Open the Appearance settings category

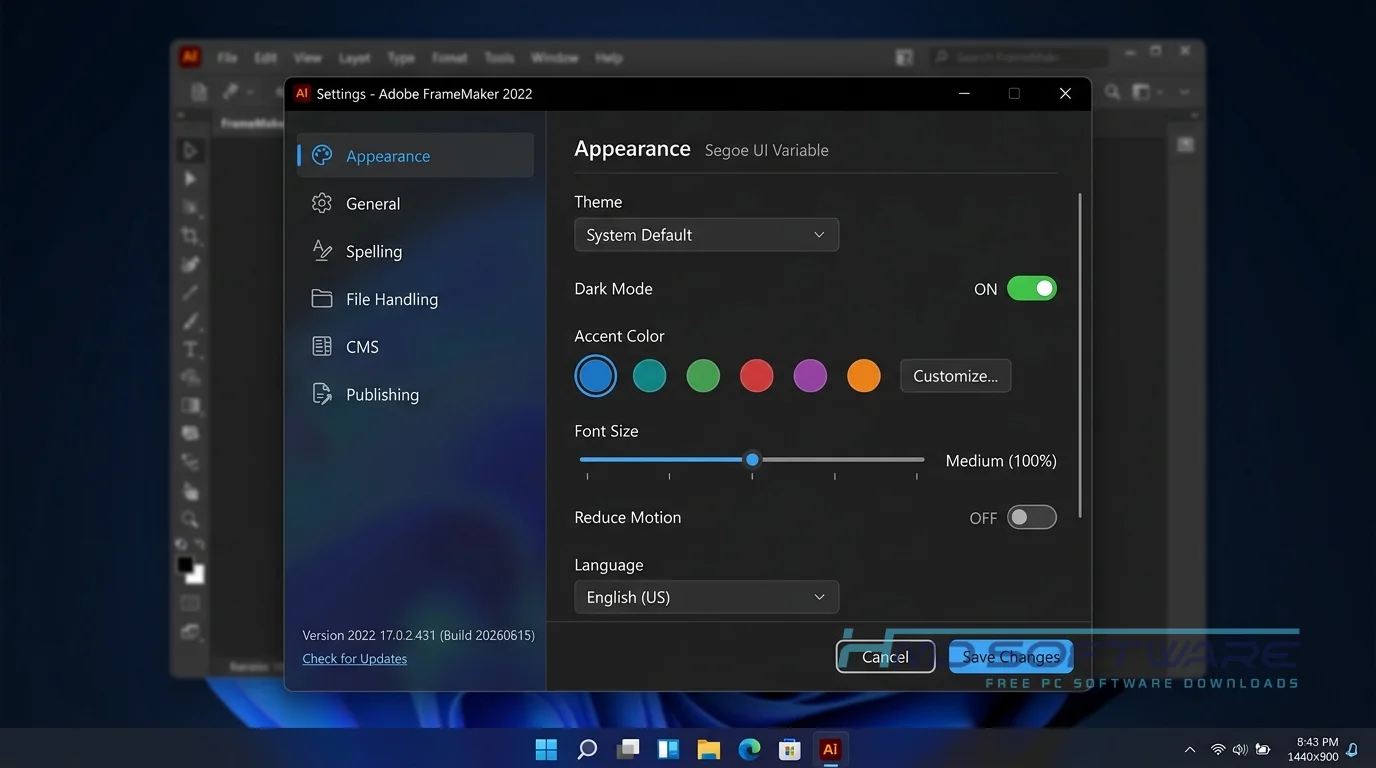tap(415, 156)
